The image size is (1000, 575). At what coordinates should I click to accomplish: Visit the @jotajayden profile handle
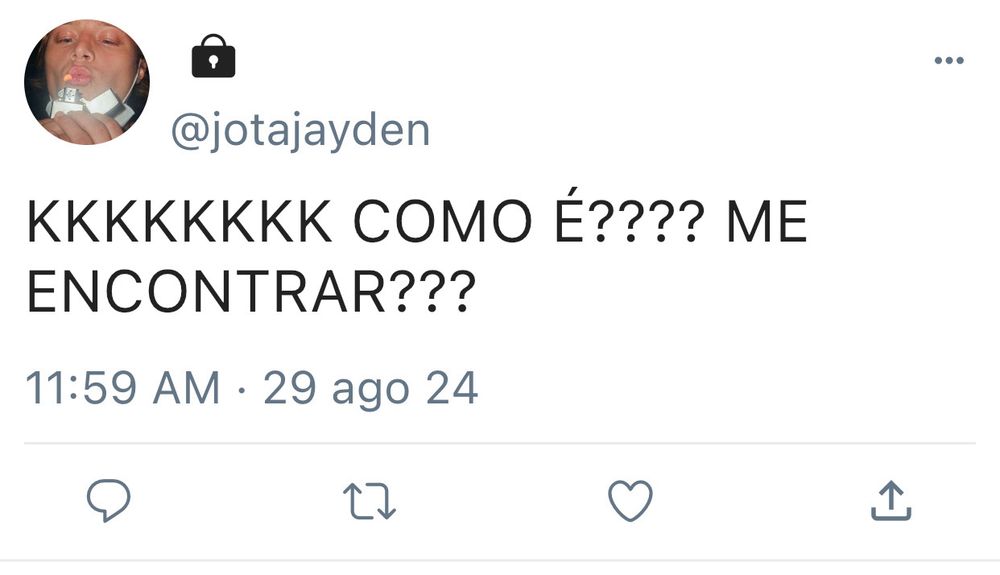pos(300,131)
